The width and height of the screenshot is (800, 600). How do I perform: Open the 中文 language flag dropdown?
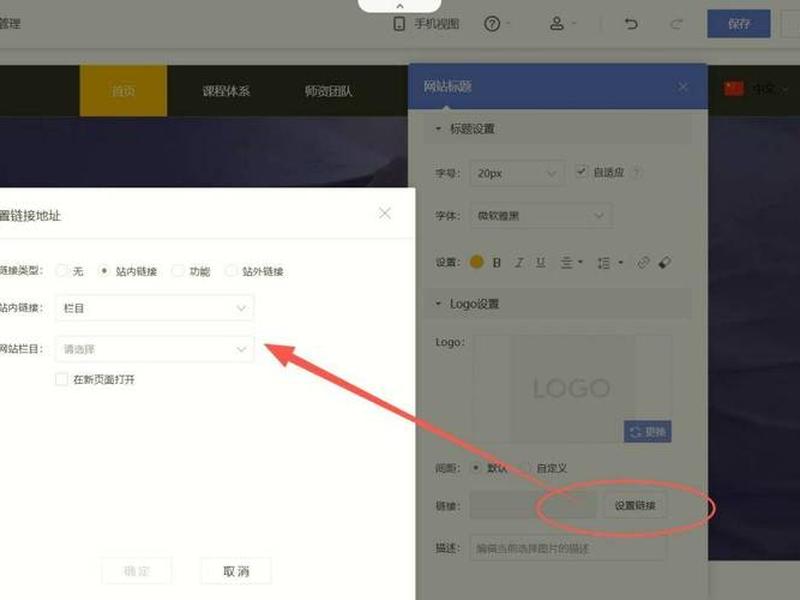(756, 89)
